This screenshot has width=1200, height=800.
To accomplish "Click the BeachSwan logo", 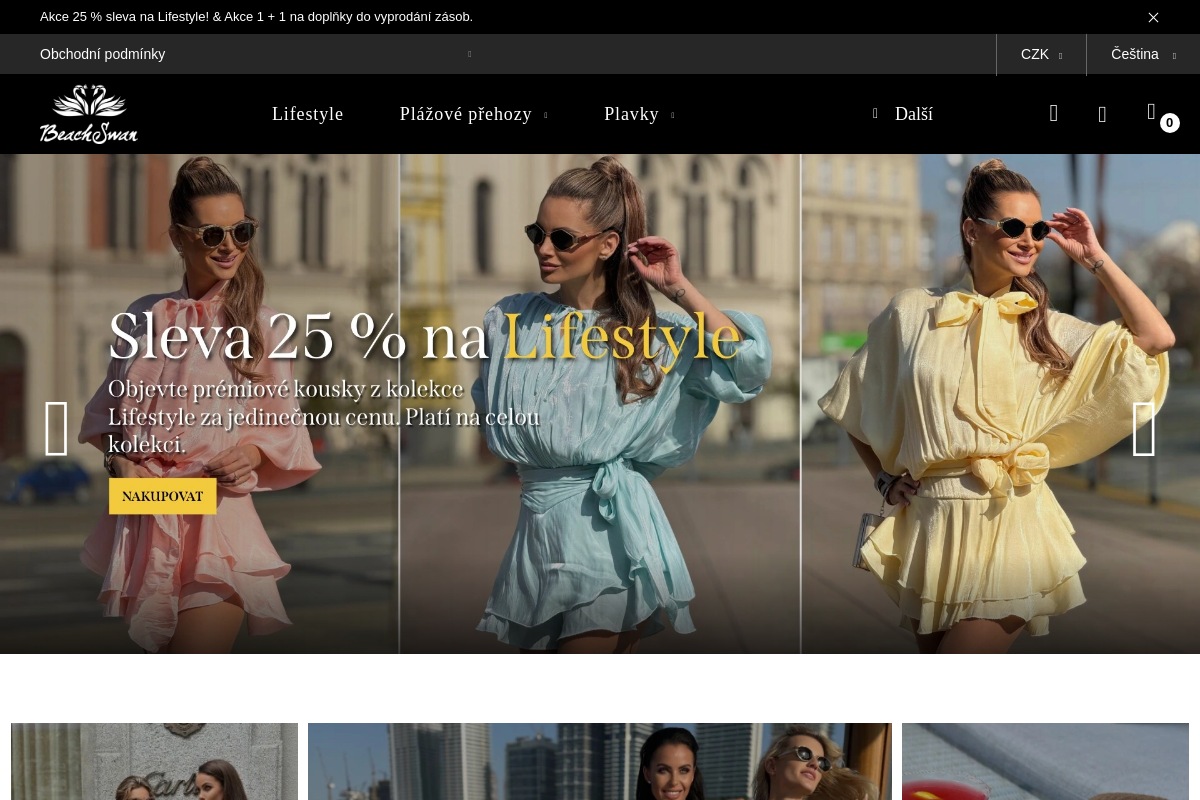I will pos(89,114).
